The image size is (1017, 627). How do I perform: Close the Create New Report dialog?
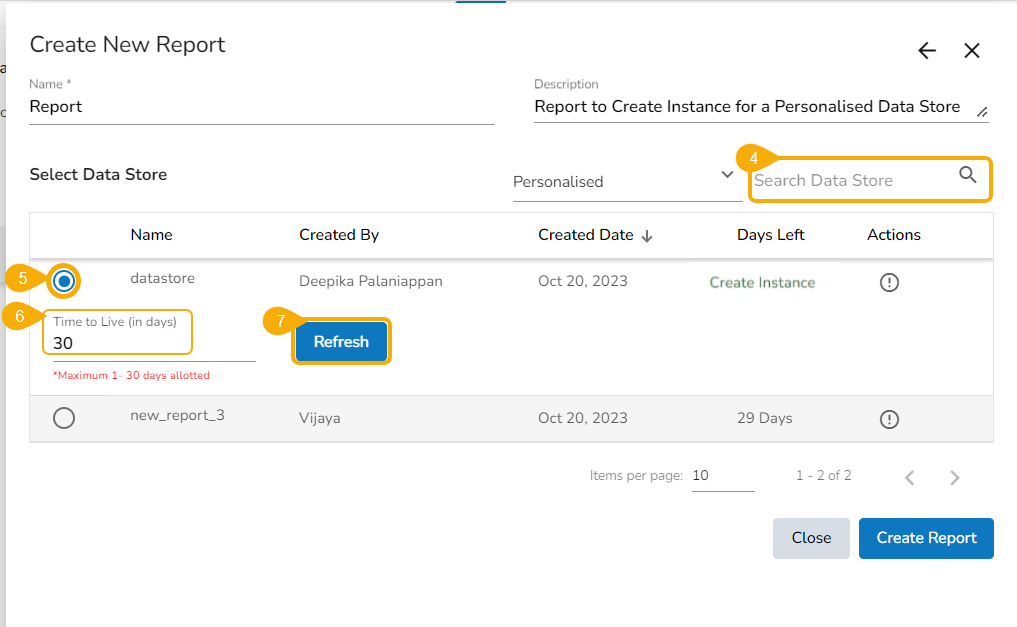pos(972,51)
